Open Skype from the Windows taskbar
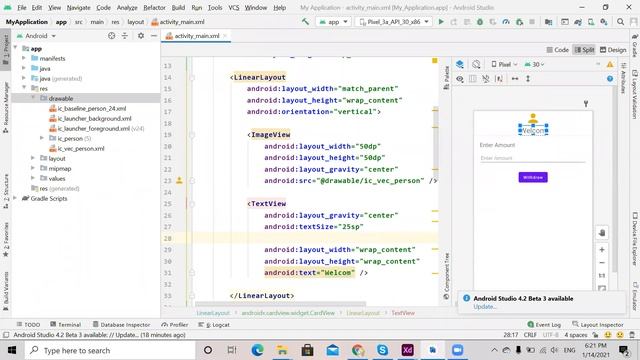This screenshot has width=640, height=360. click(x=382, y=350)
